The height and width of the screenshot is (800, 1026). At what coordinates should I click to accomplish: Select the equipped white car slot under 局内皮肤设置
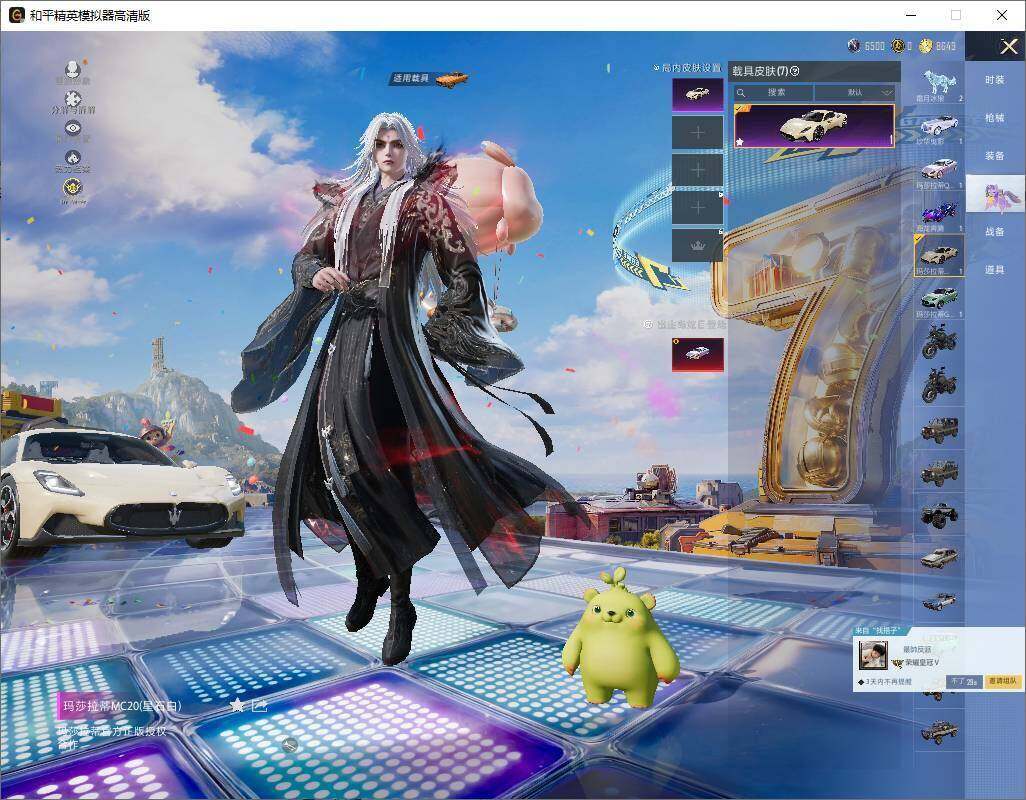tap(698, 95)
